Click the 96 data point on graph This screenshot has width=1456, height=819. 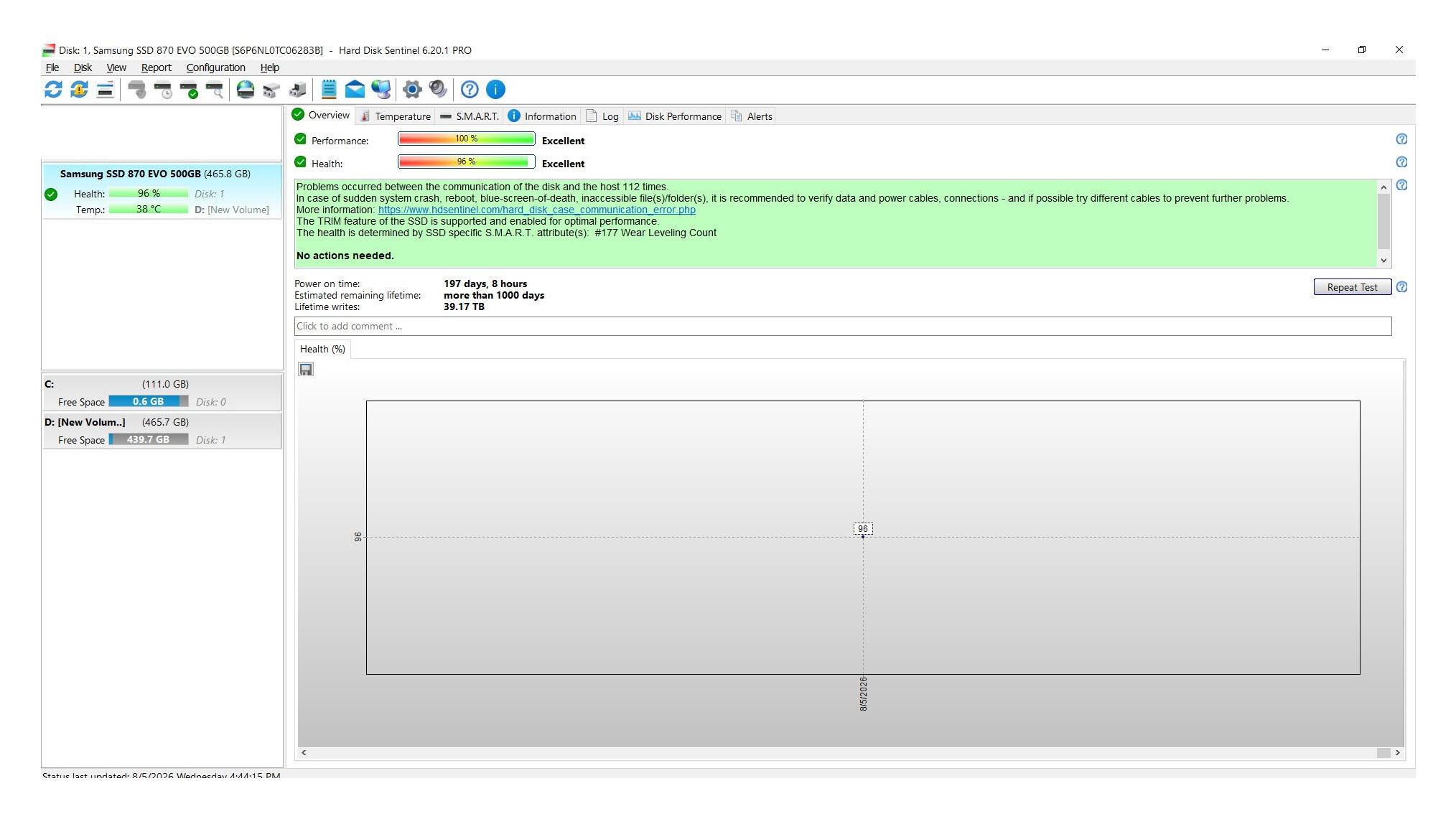tap(863, 536)
